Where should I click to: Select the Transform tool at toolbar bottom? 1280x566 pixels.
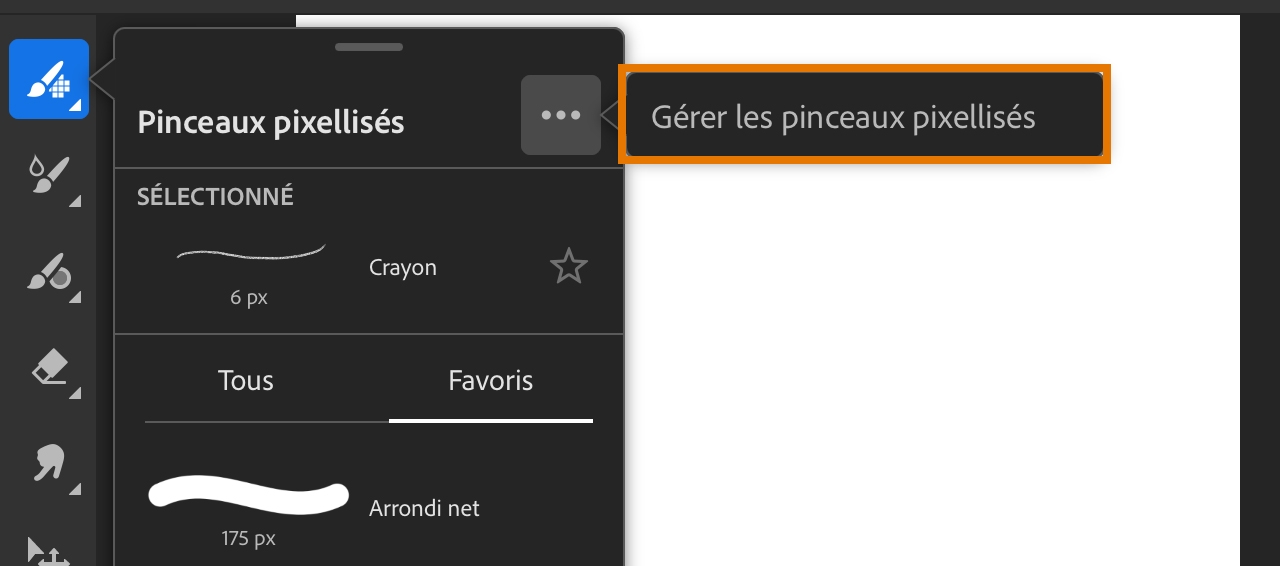(46, 552)
